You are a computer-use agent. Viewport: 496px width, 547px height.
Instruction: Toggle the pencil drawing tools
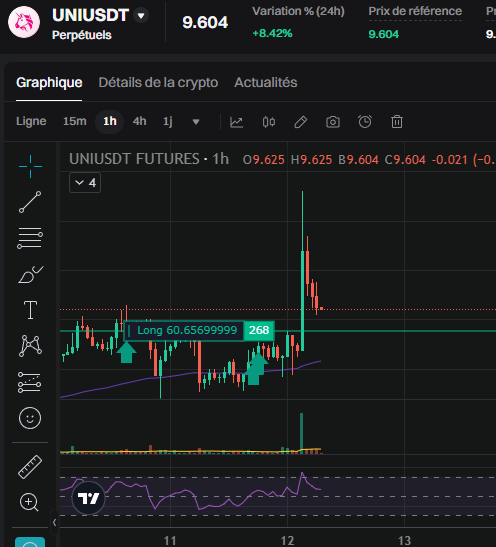[x=301, y=122]
